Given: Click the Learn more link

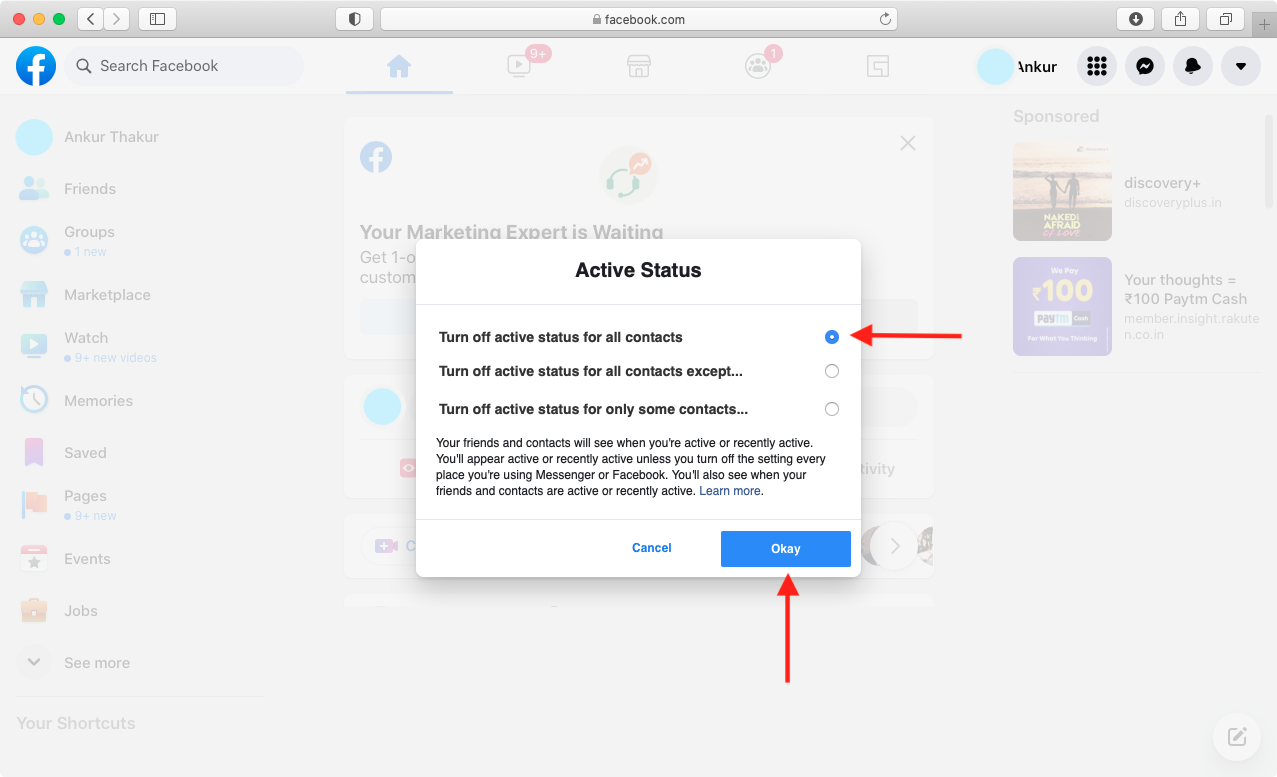Looking at the screenshot, I should pos(730,491).
